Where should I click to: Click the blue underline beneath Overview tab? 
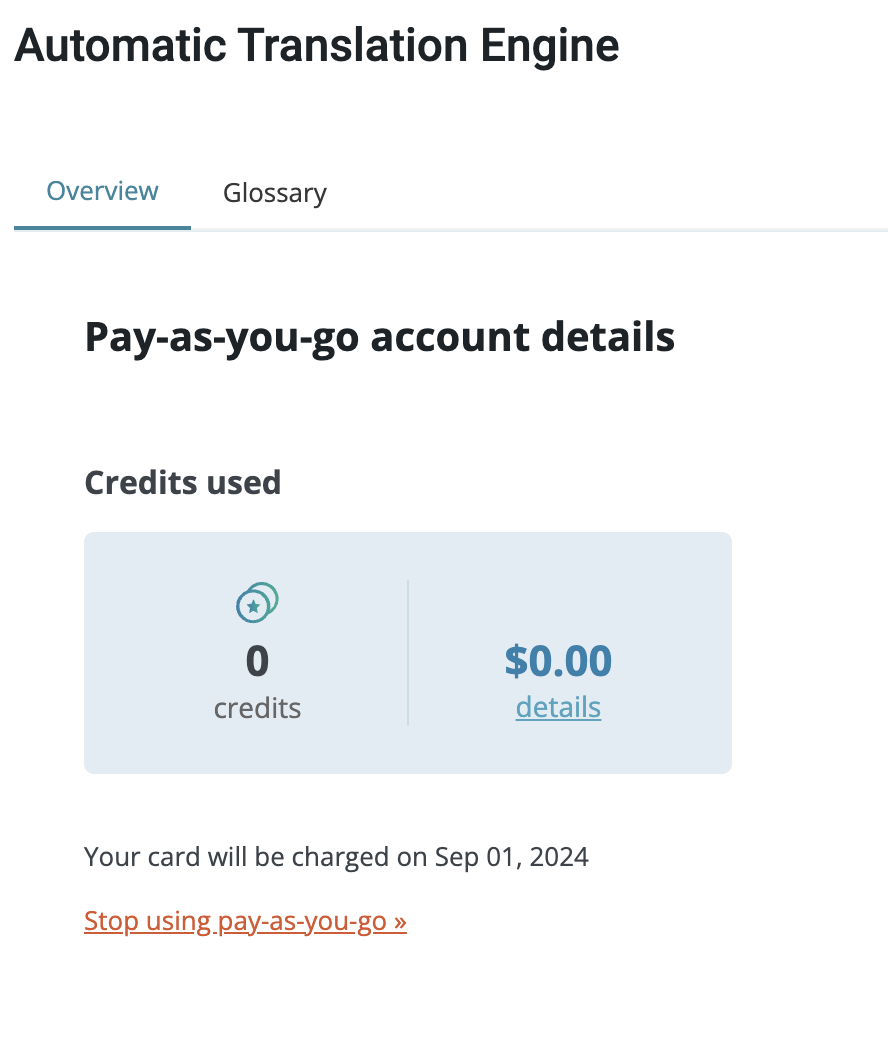point(102,228)
